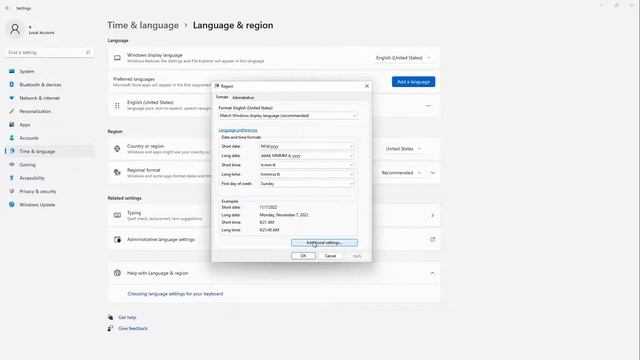Screen dimensions: 640x360
Task: Click the Administrative language settings icon
Action: 117,239
